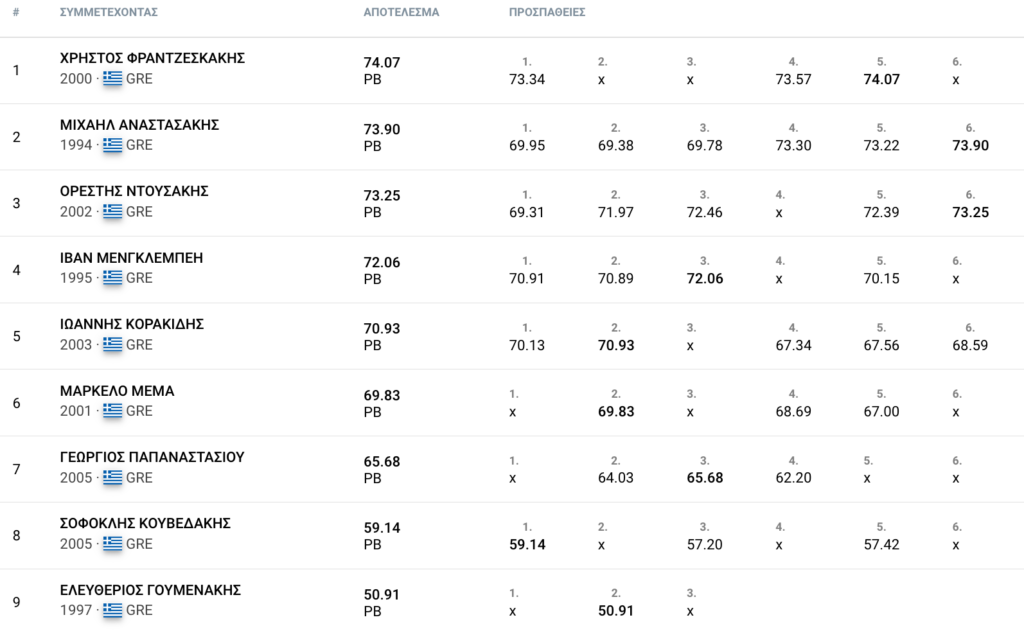Viewport: 1024px width, 631px height.
Task: Click the # rank column header
Action: 16,12
